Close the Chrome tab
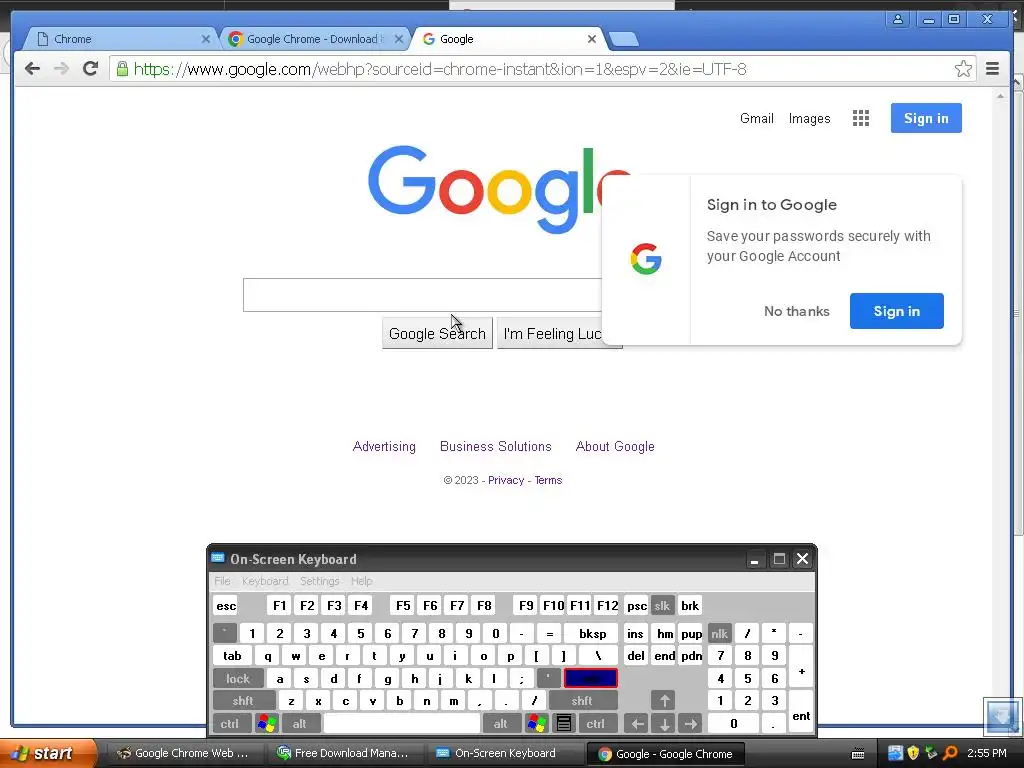This screenshot has width=1024, height=768. click(x=206, y=39)
